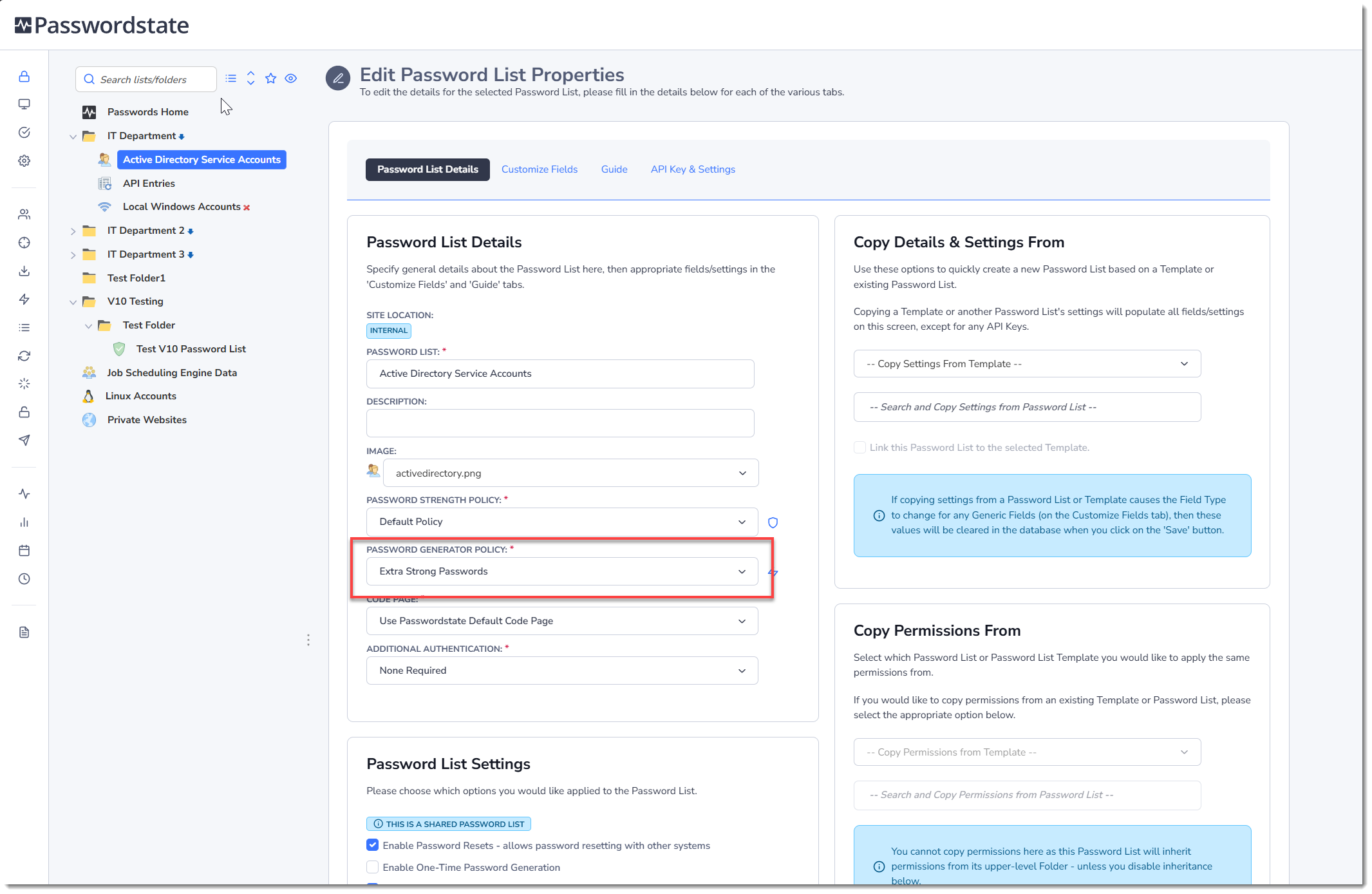Viewport: 1372px width, 894px height.
Task: Open the Additional Authentication dropdown
Action: click(561, 670)
